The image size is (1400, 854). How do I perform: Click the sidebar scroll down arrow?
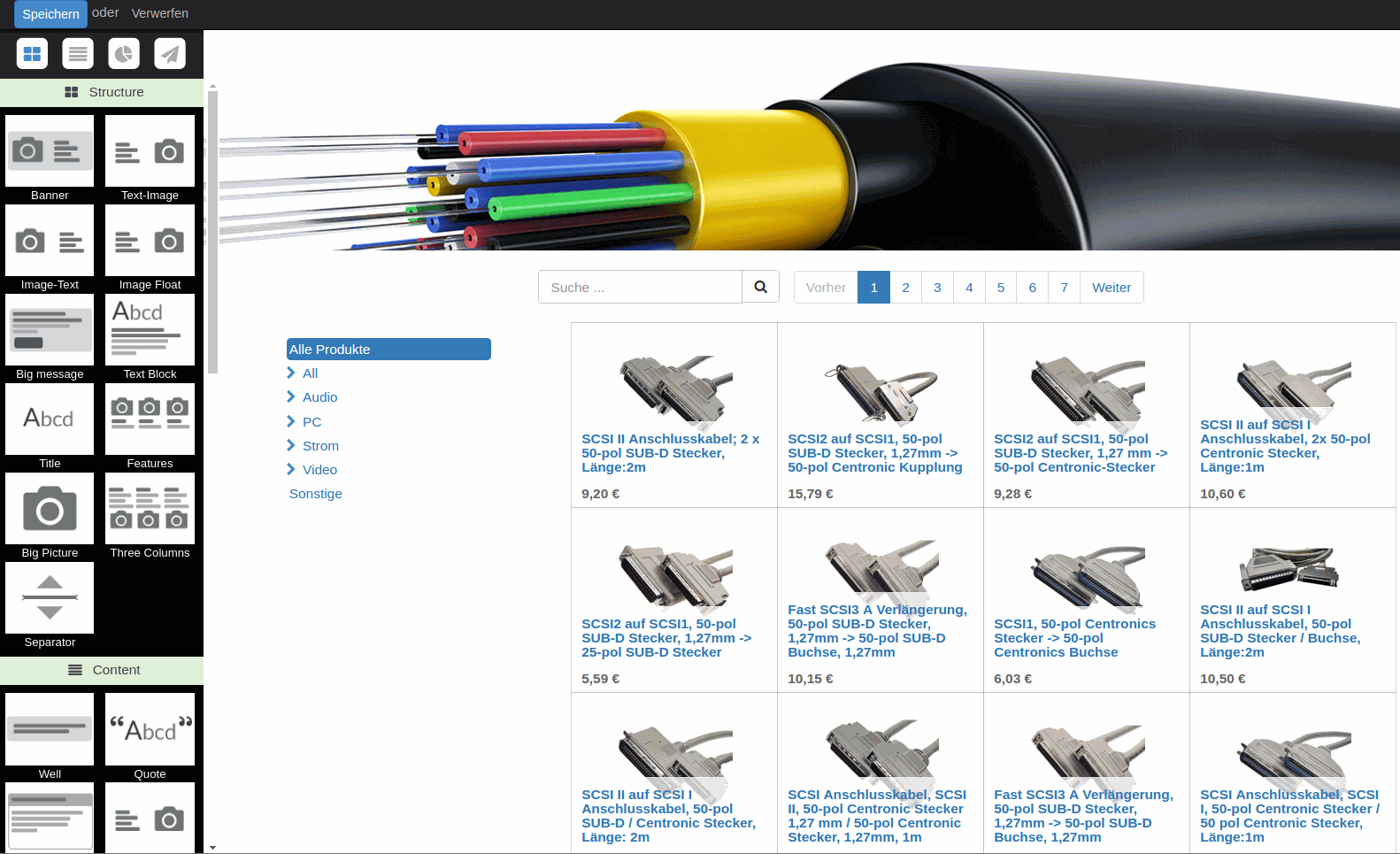(212, 847)
